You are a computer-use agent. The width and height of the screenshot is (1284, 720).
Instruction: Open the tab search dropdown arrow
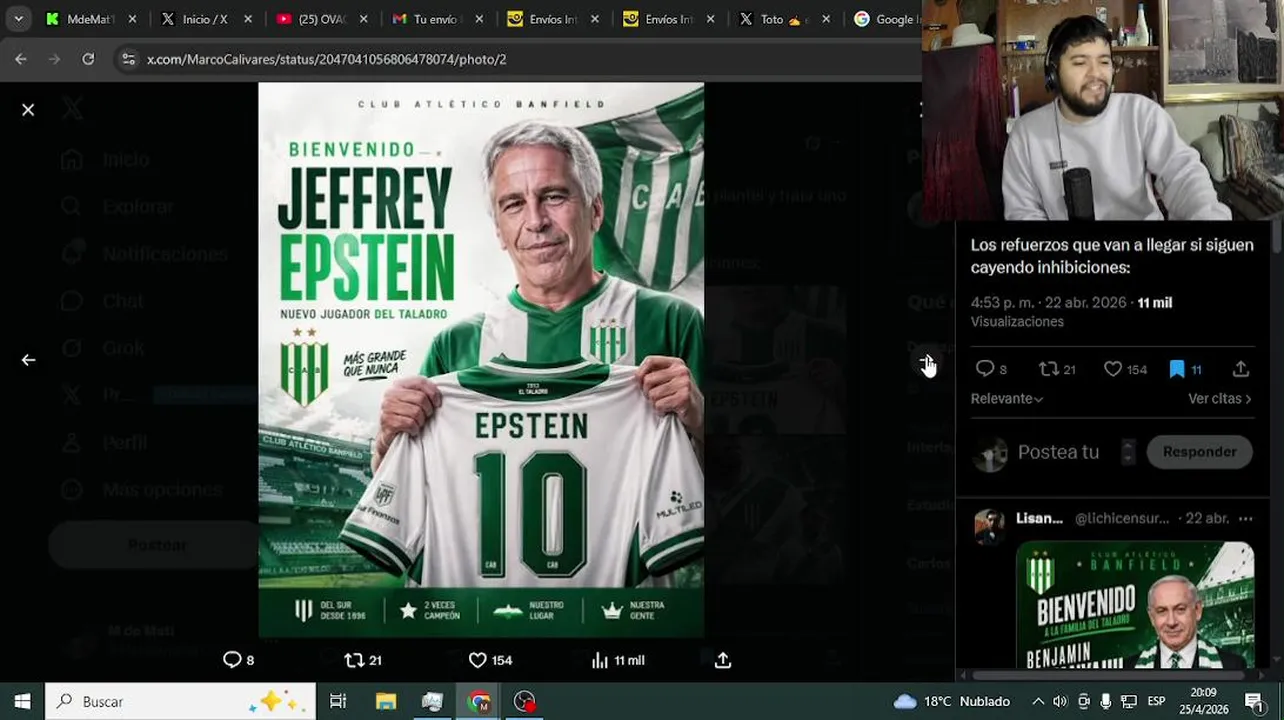tap(18, 19)
